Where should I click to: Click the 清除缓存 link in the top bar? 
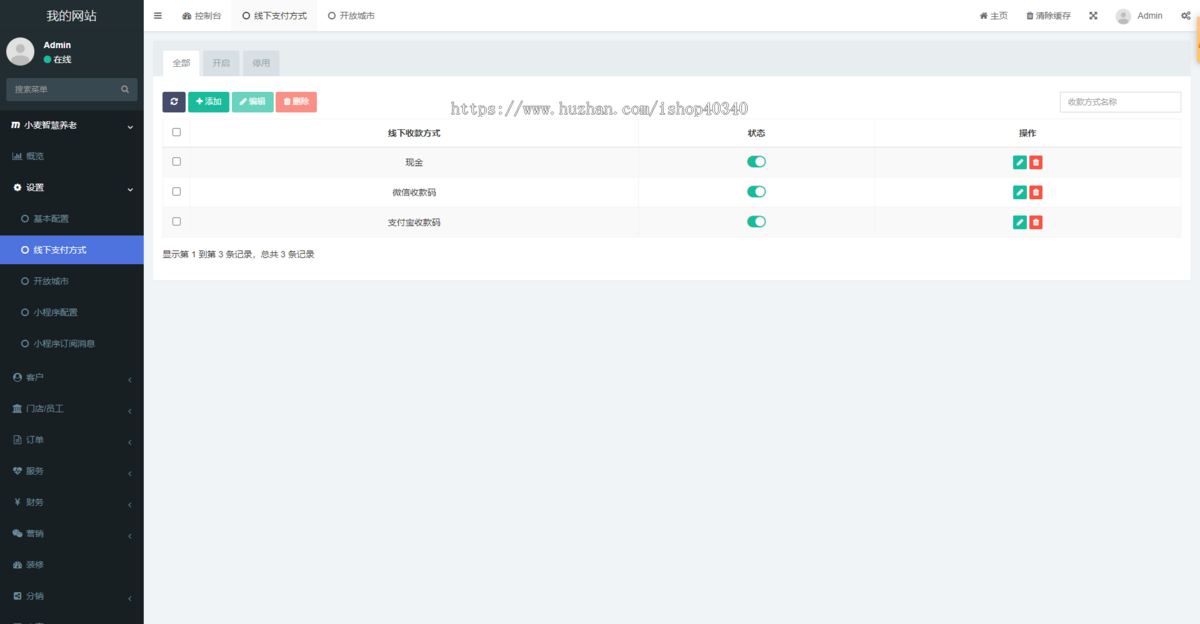pyautogui.click(x=1048, y=16)
